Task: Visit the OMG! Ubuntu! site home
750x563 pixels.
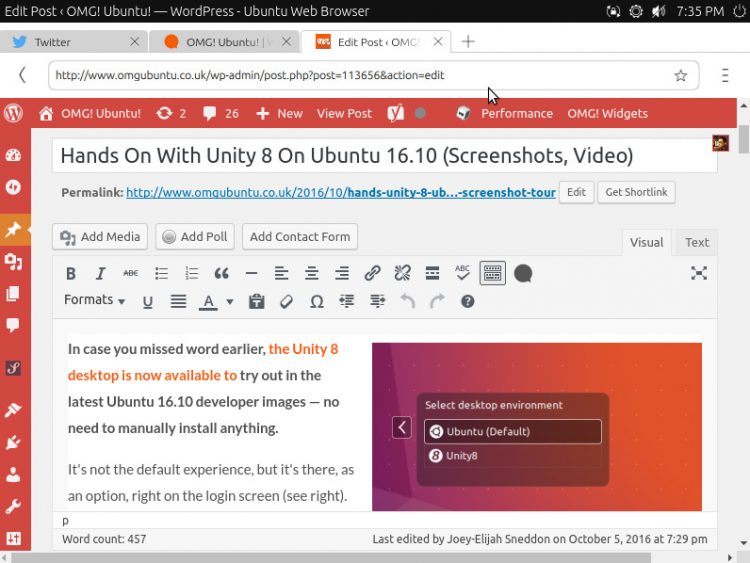Action: pos(90,113)
